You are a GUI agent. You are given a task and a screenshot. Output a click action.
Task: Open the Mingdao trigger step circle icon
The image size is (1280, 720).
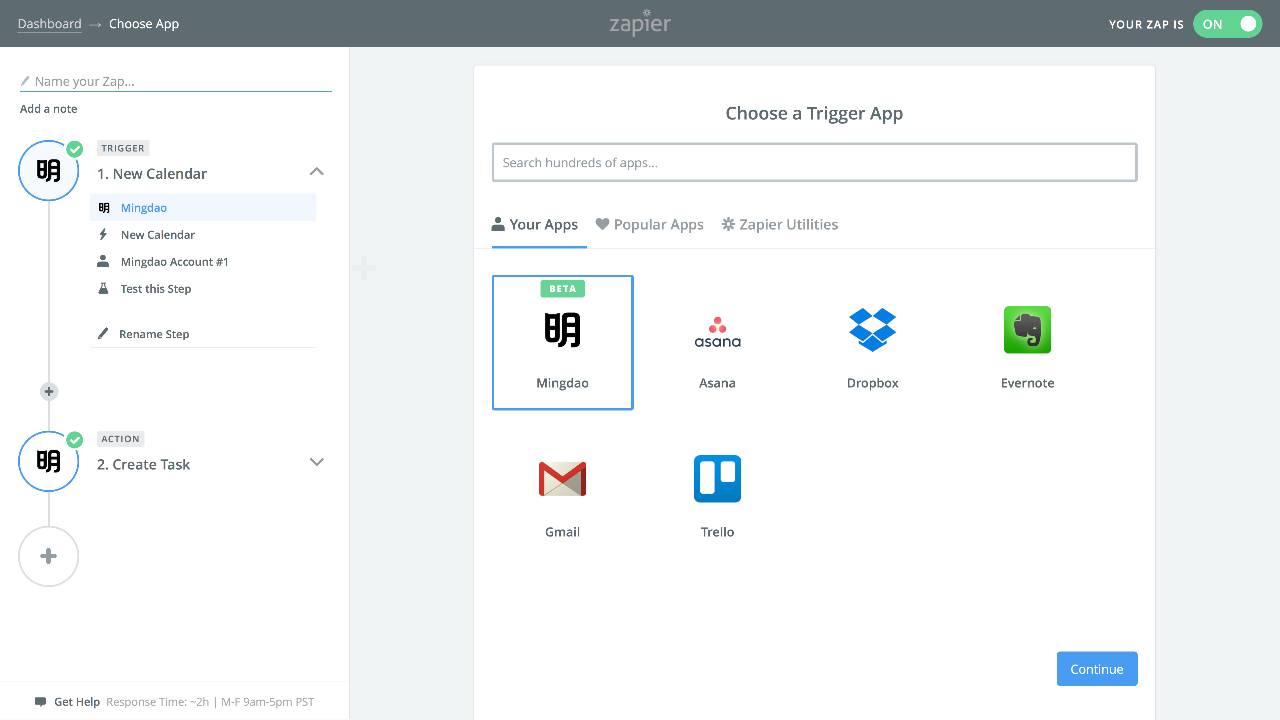[x=48, y=171]
